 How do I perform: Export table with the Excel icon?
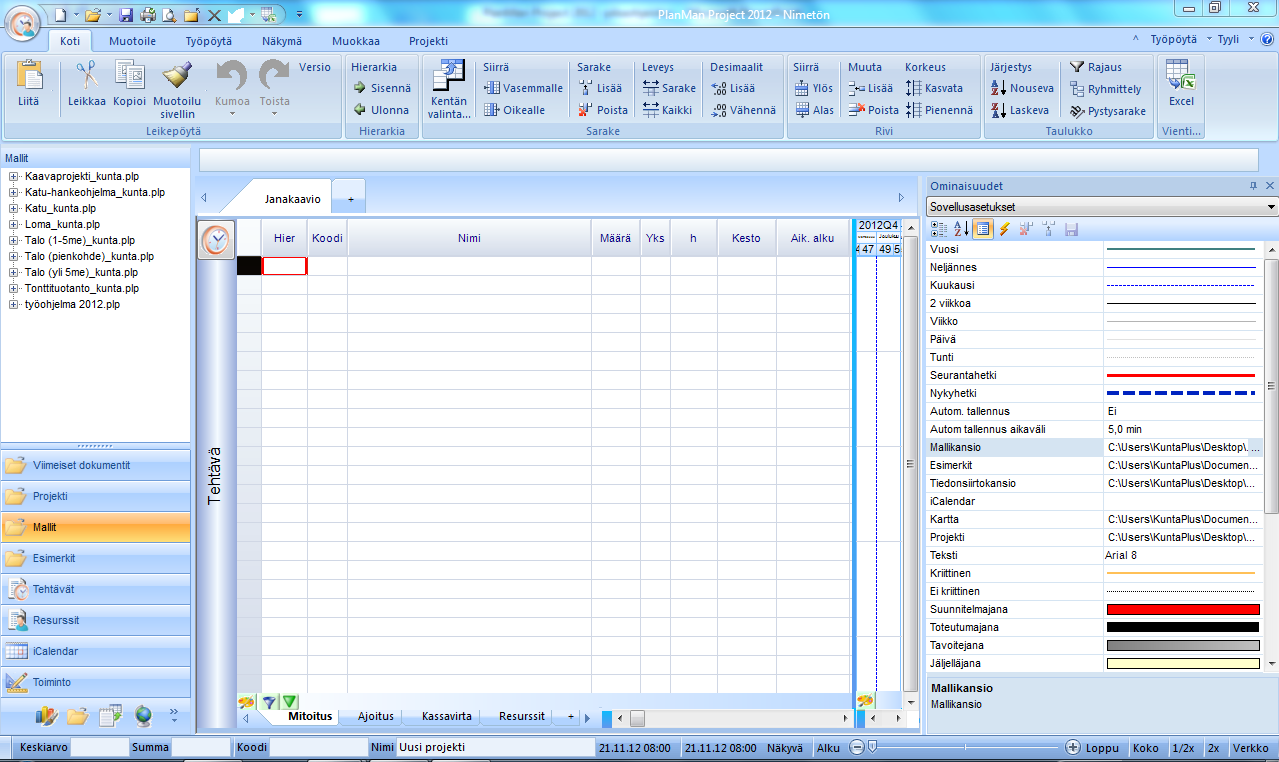[x=1181, y=76]
